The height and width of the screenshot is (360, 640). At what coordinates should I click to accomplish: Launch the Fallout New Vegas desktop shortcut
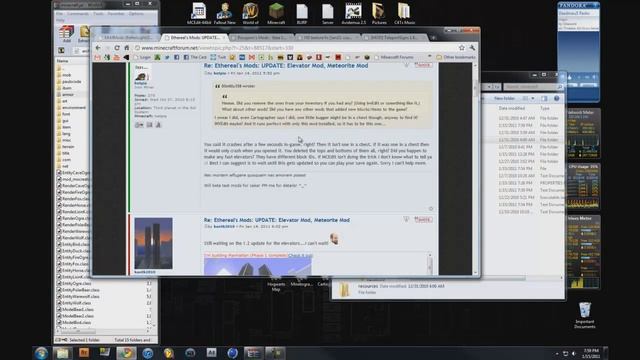(x=224, y=13)
